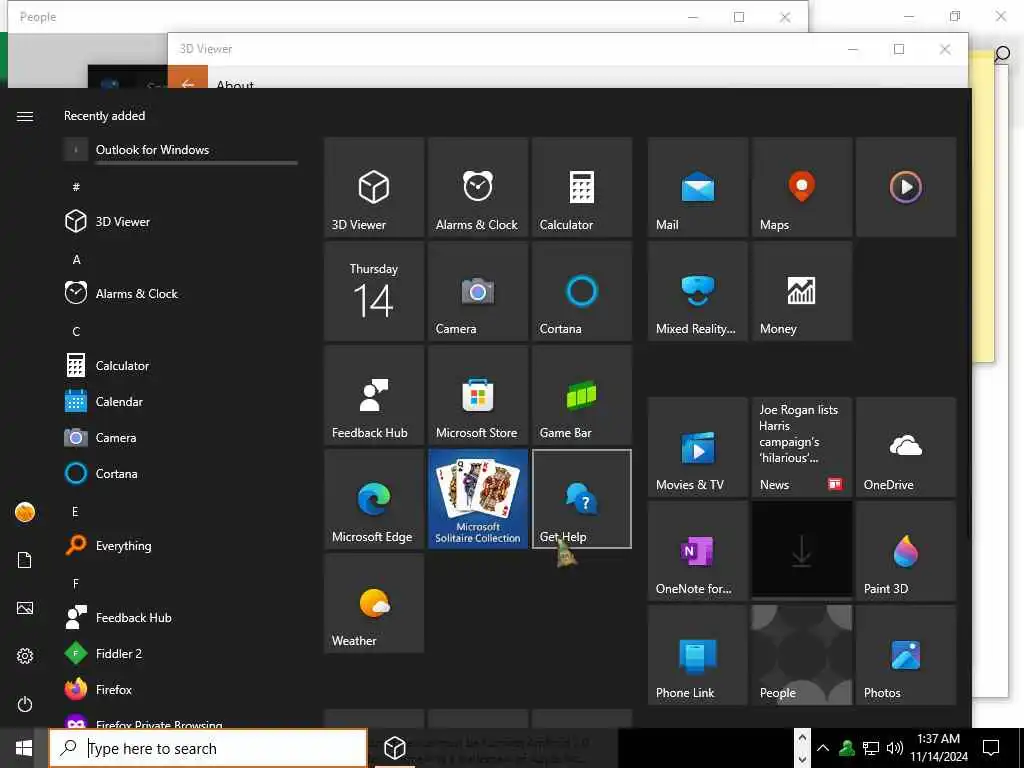Open the Maps tile
This screenshot has height=768, width=1024.
point(801,187)
